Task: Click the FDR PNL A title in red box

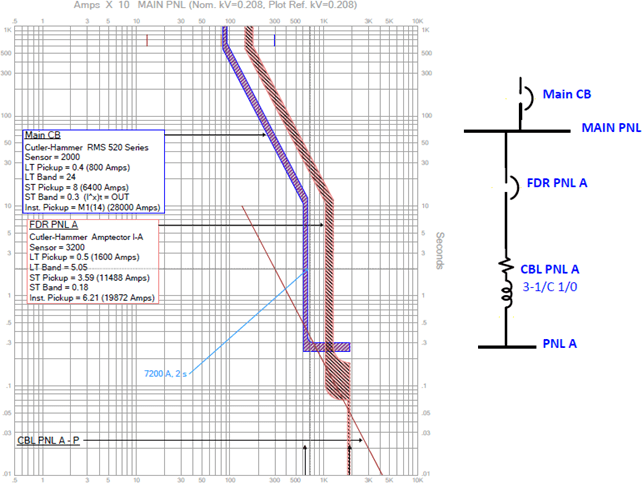Action: [x=53, y=225]
